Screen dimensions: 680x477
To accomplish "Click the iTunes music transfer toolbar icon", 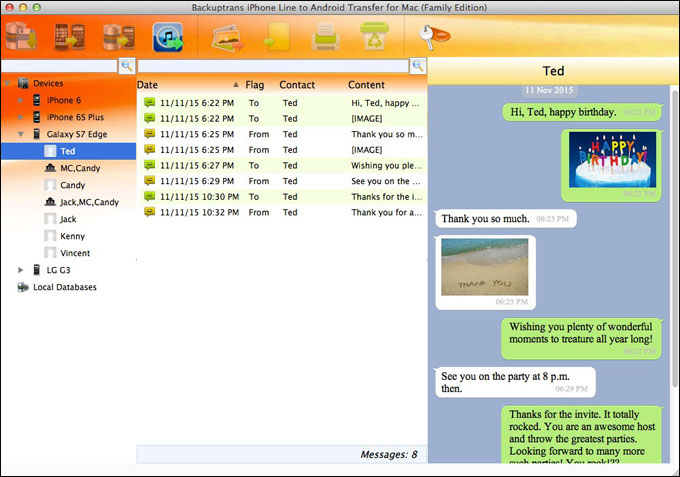I will click(168, 37).
